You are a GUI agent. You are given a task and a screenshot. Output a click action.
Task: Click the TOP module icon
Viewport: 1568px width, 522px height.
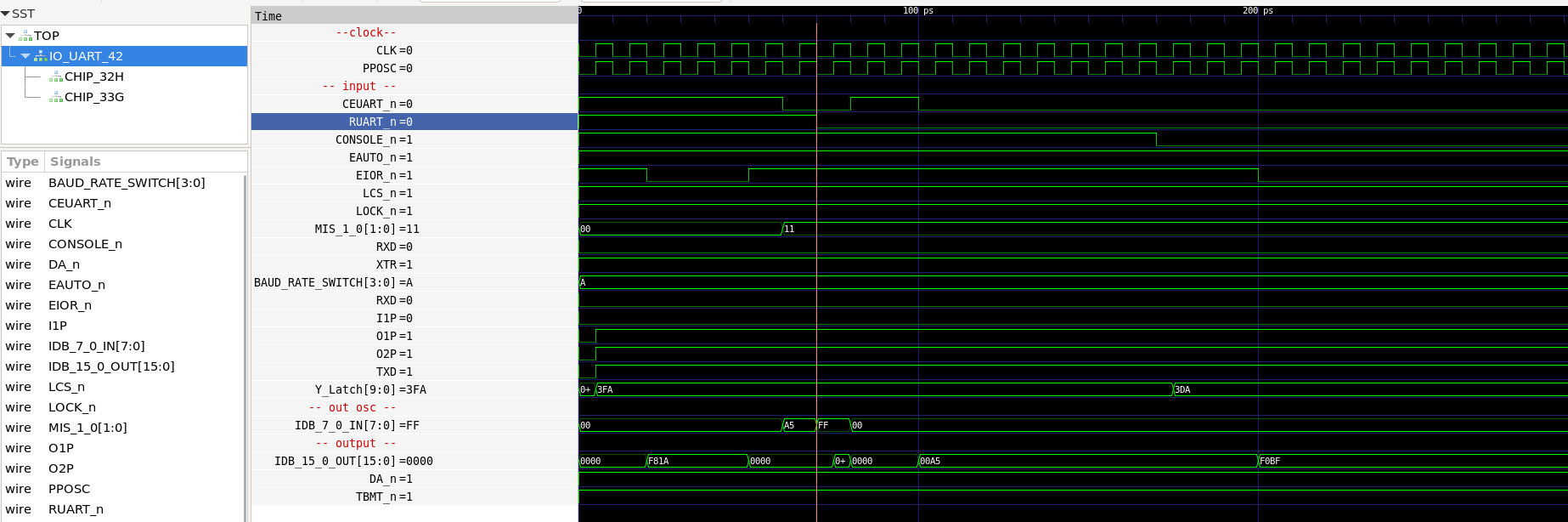pos(25,36)
